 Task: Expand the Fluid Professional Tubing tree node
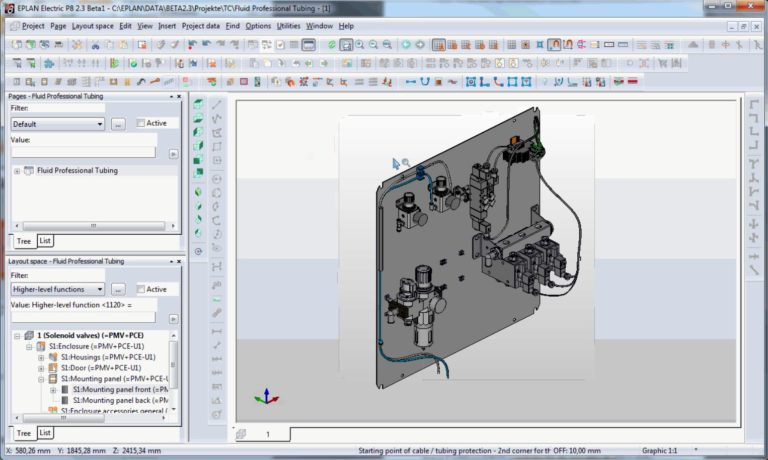point(17,171)
